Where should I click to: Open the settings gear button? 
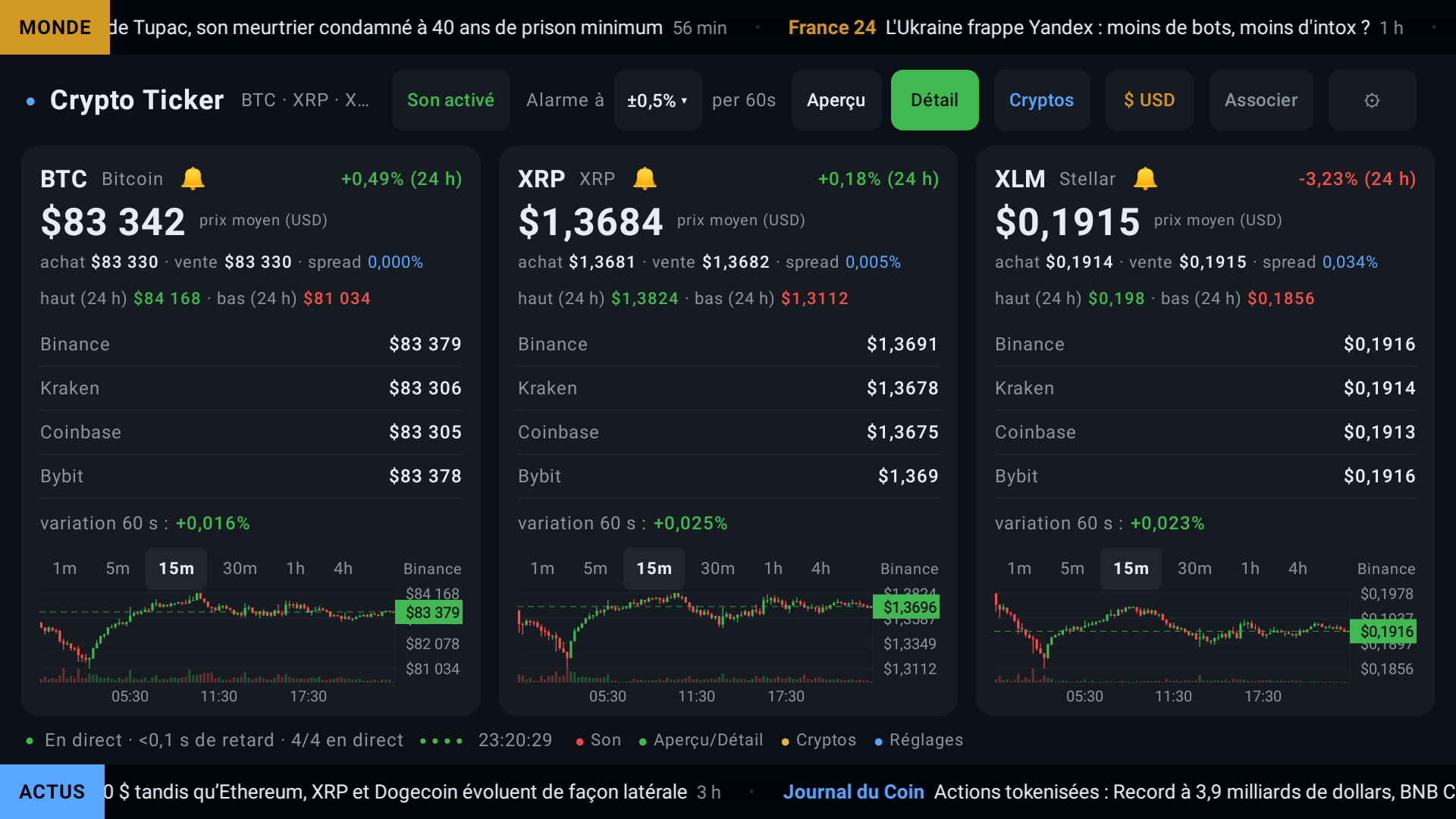[1372, 100]
